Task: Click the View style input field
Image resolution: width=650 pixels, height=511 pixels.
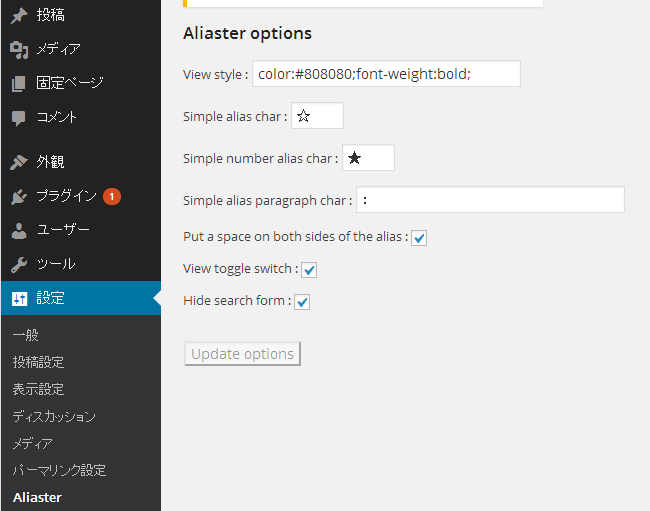Action: coord(386,74)
